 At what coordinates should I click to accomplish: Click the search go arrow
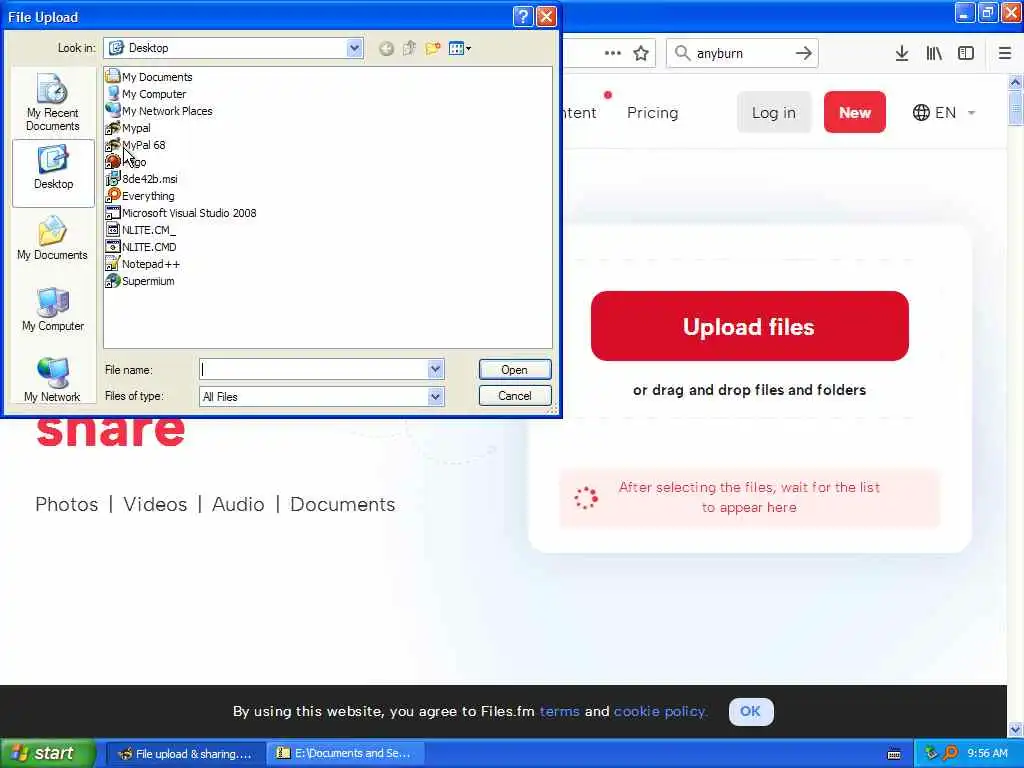tap(804, 54)
